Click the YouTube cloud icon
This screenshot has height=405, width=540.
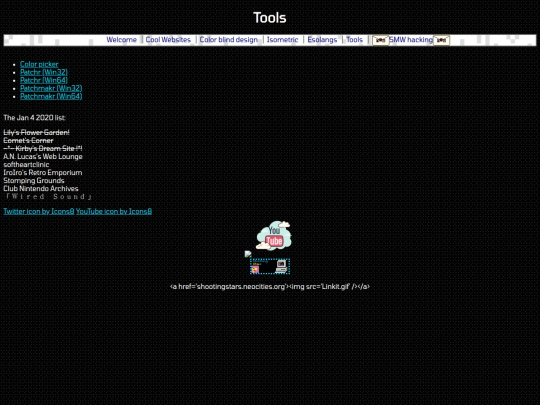pyautogui.click(x=274, y=236)
